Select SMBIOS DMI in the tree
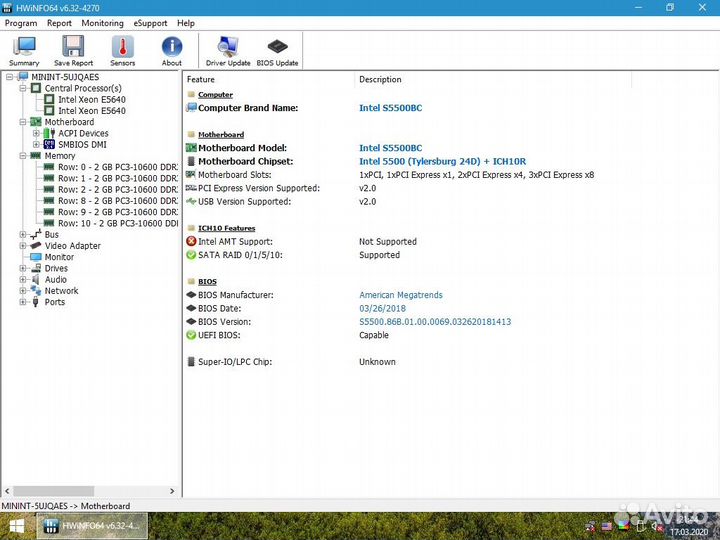 pyautogui.click(x=82, y=144)
